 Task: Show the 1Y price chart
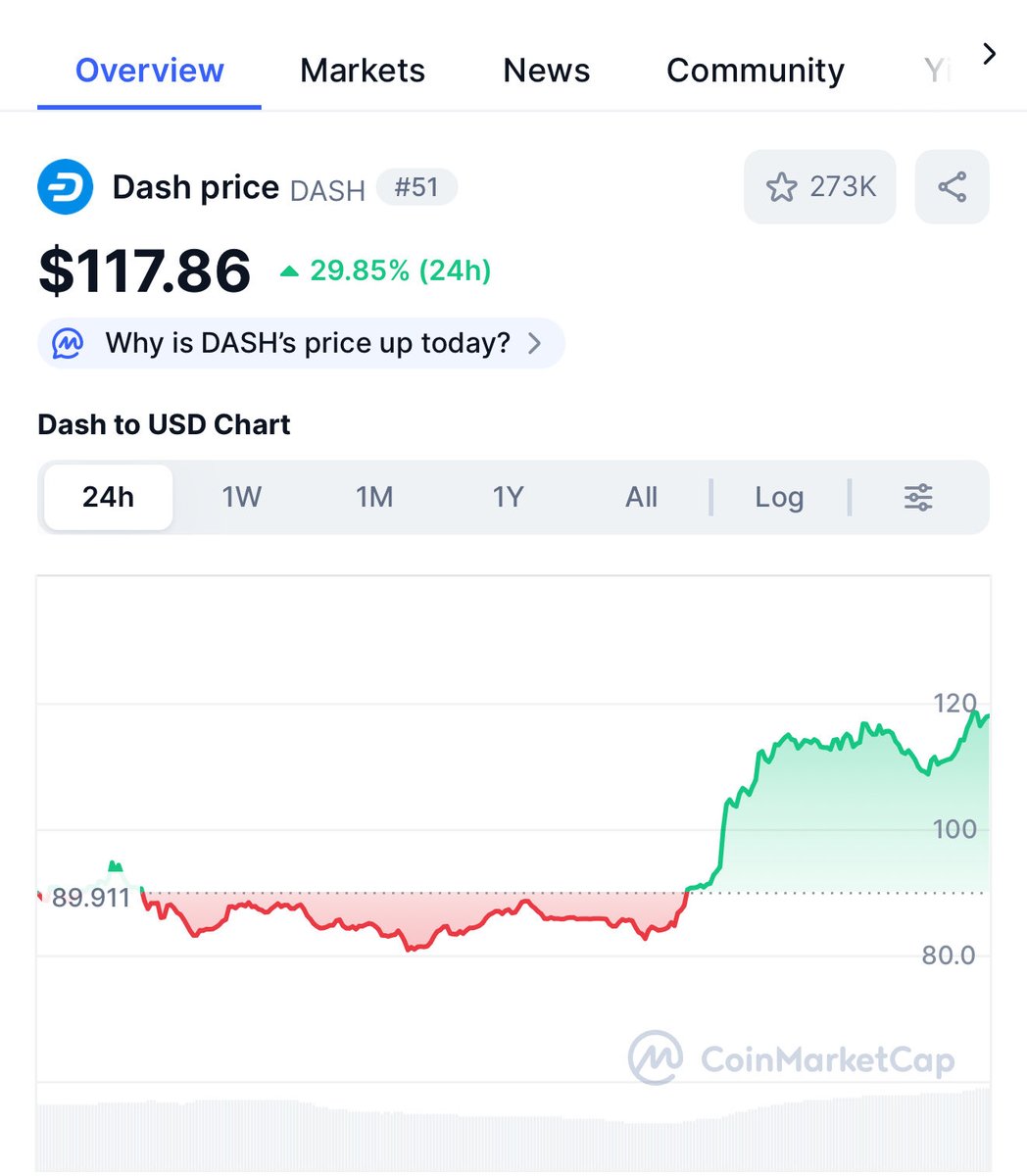508,498
